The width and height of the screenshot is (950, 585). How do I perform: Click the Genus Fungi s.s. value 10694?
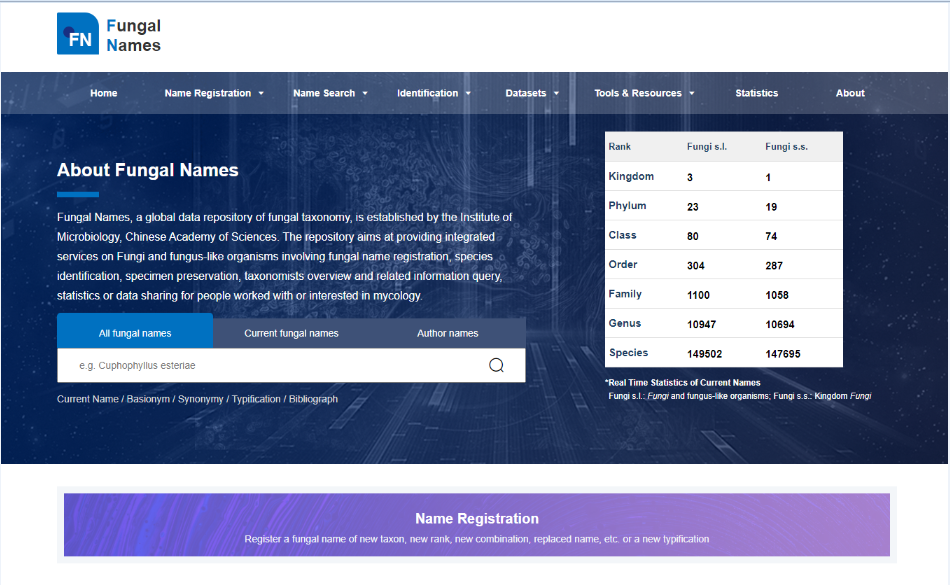[780, 325]
